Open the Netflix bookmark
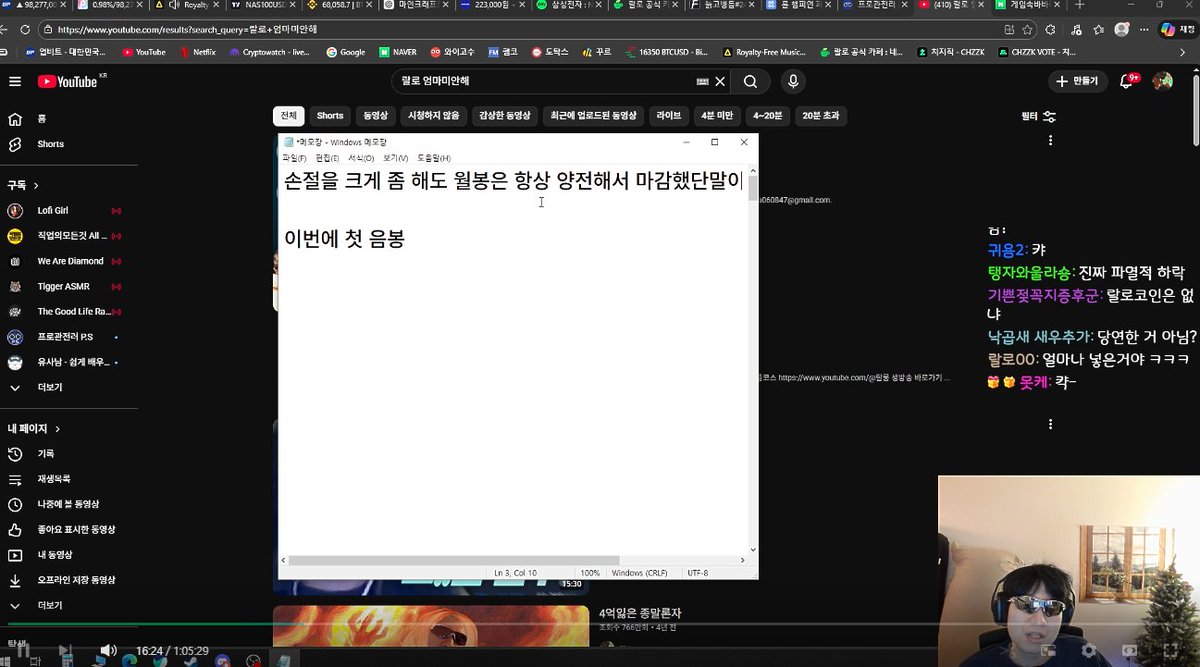Screen dimensions: 1200x667 tap(197, 52)
